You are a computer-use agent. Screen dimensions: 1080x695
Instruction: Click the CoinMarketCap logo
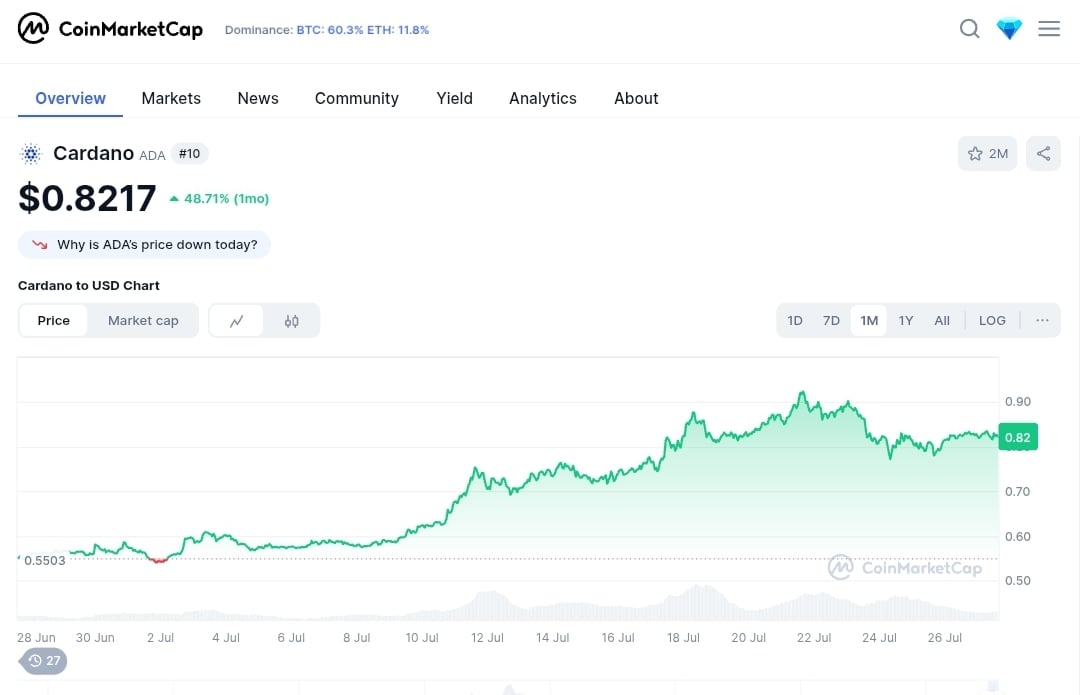tap(110, 29)
